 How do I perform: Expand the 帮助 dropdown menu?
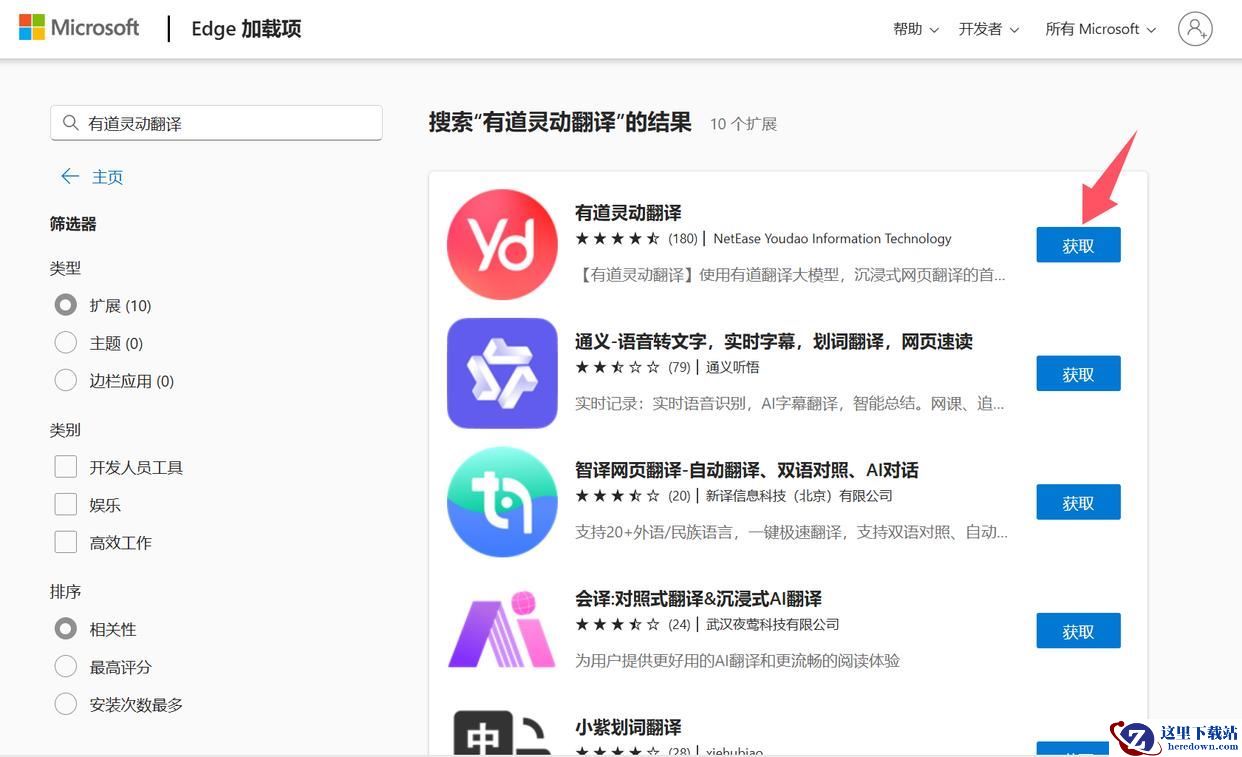tap(915, 29)
